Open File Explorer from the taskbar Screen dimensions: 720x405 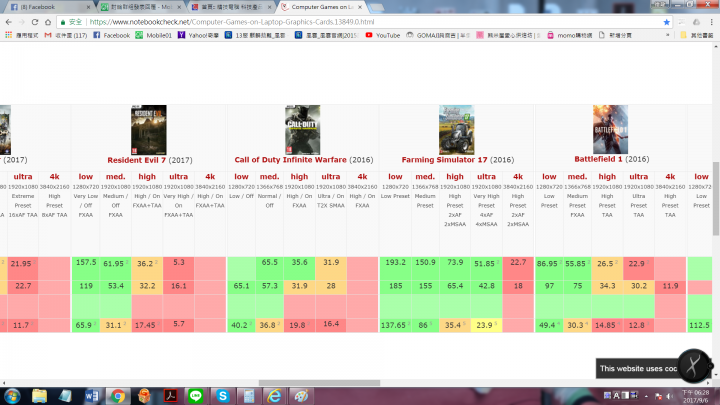coord(39,396)
